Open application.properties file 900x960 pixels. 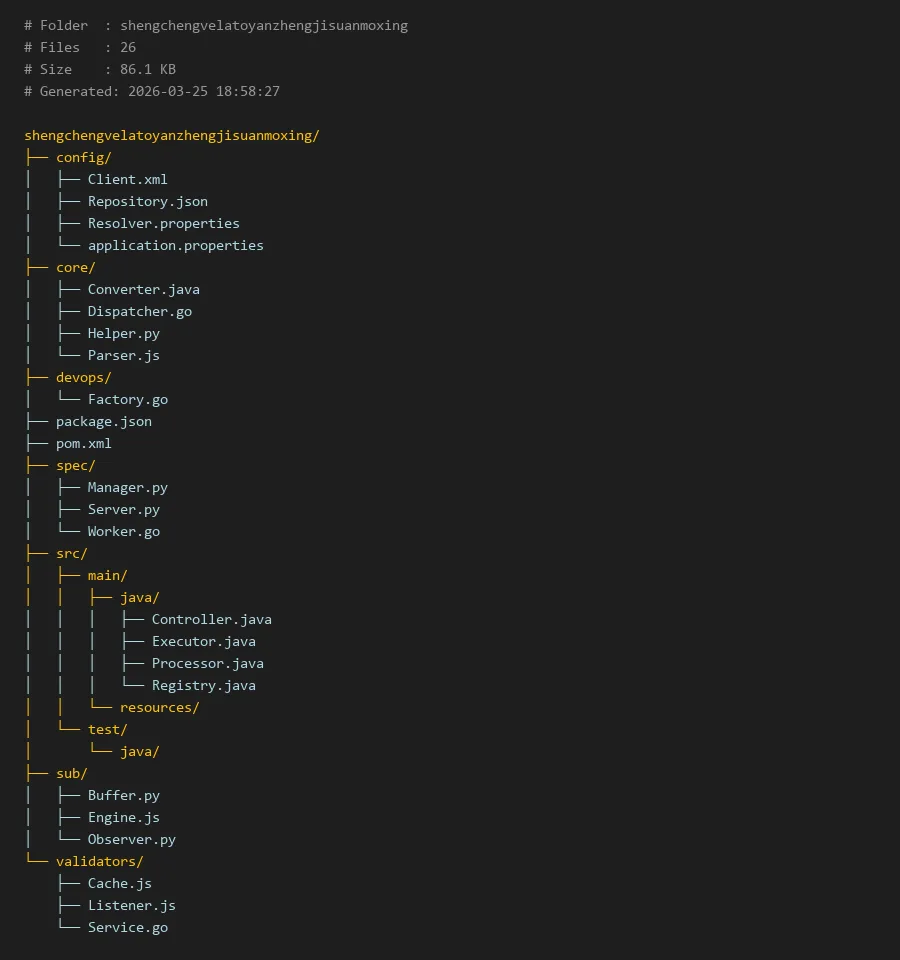point(175,245)
